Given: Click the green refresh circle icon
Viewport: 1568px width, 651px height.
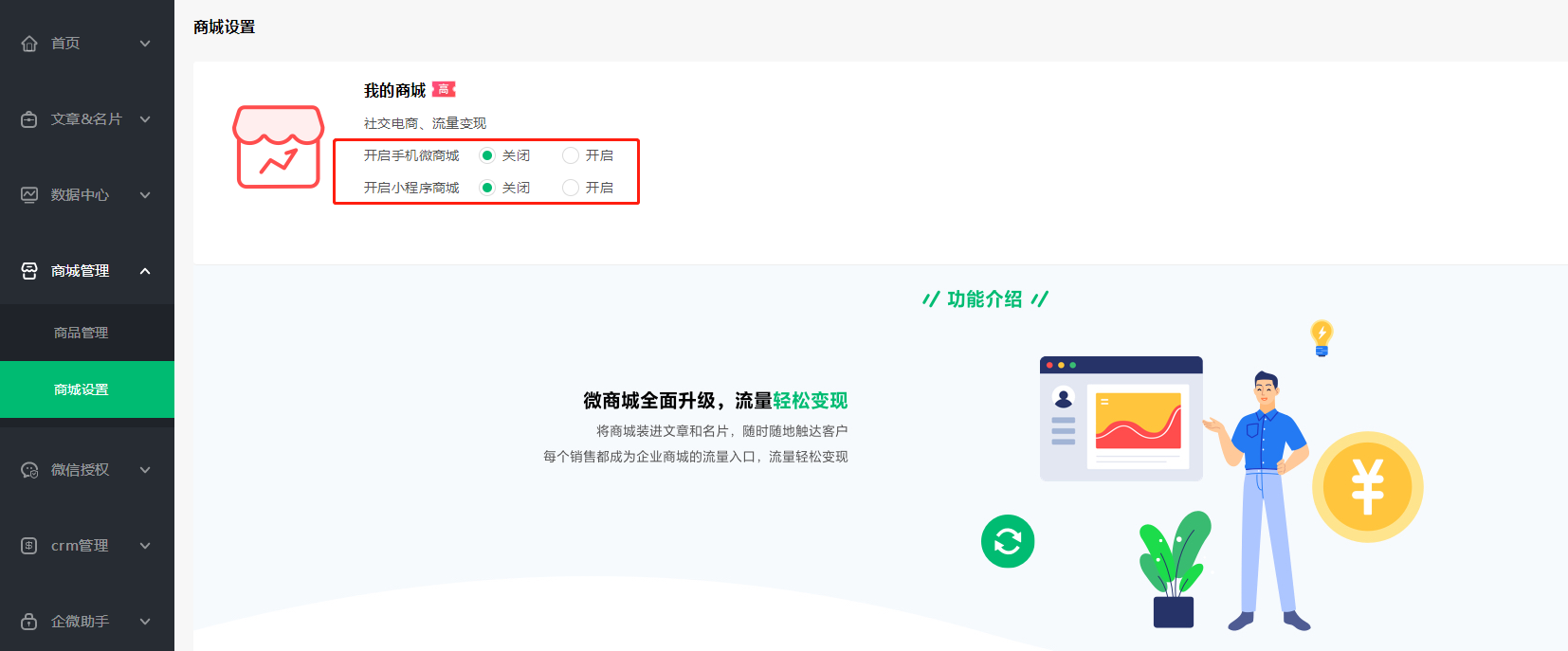Looking at the screenshot, I should pyautogui.click(x=1008, y=541).
